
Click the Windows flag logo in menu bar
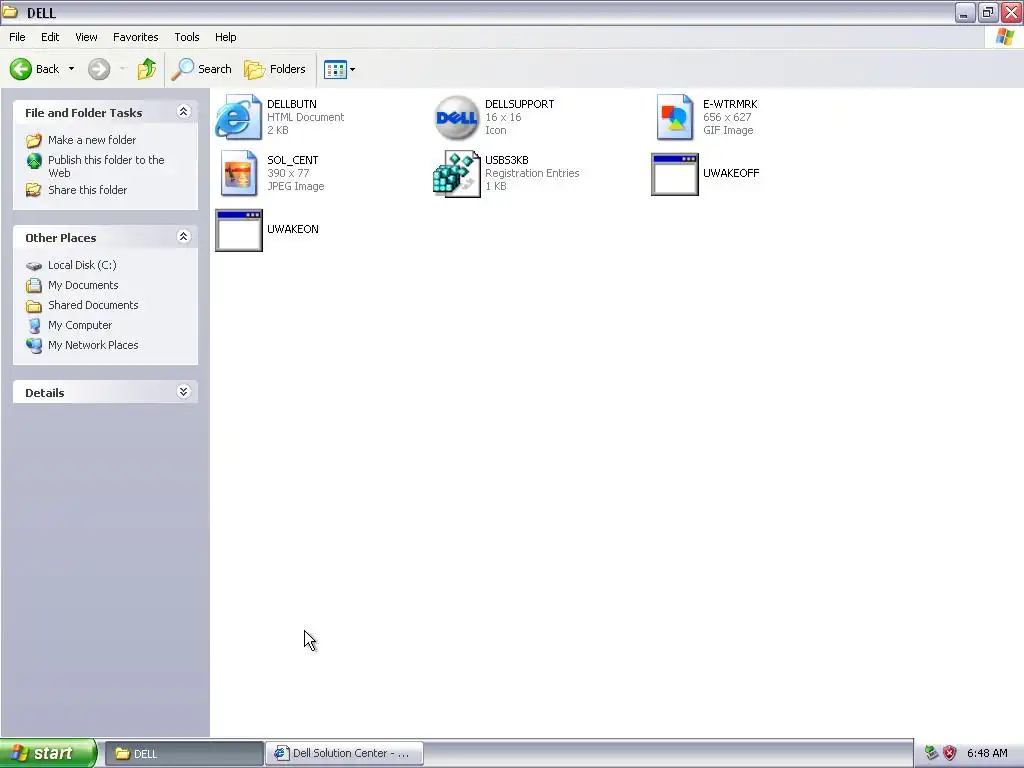[x=1005, y=37]
